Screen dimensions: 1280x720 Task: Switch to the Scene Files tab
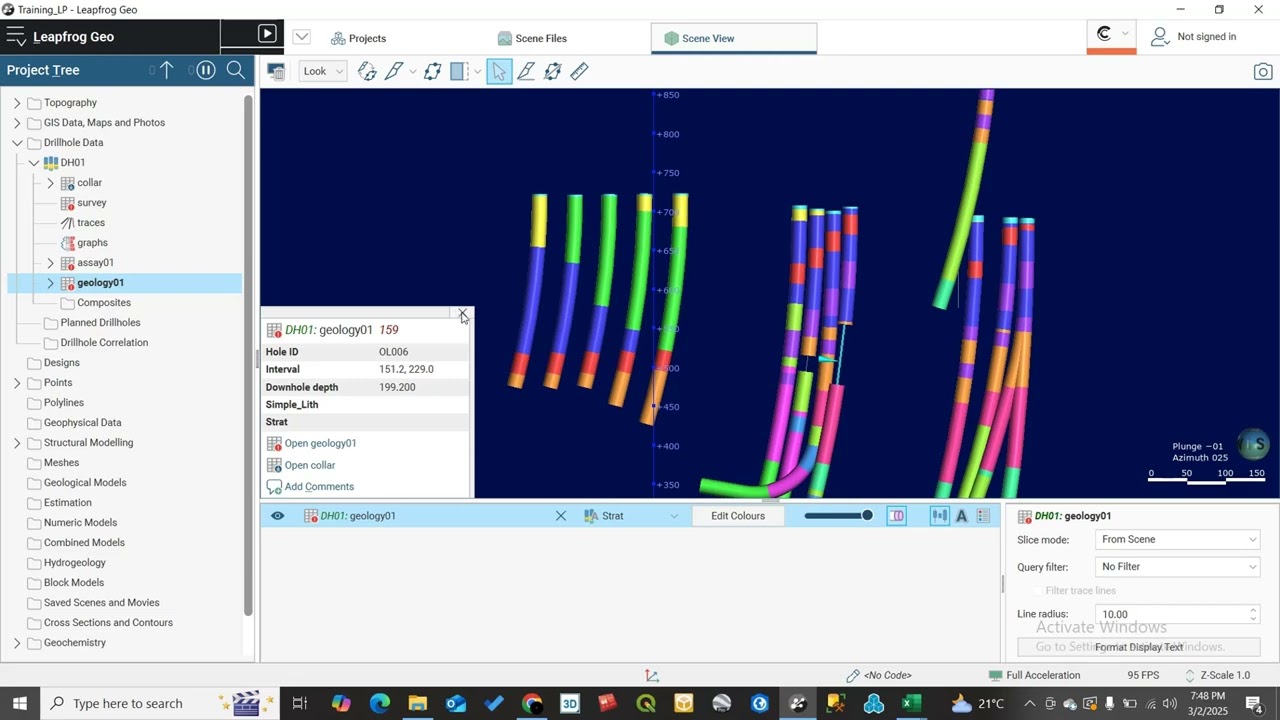[532, 38]
